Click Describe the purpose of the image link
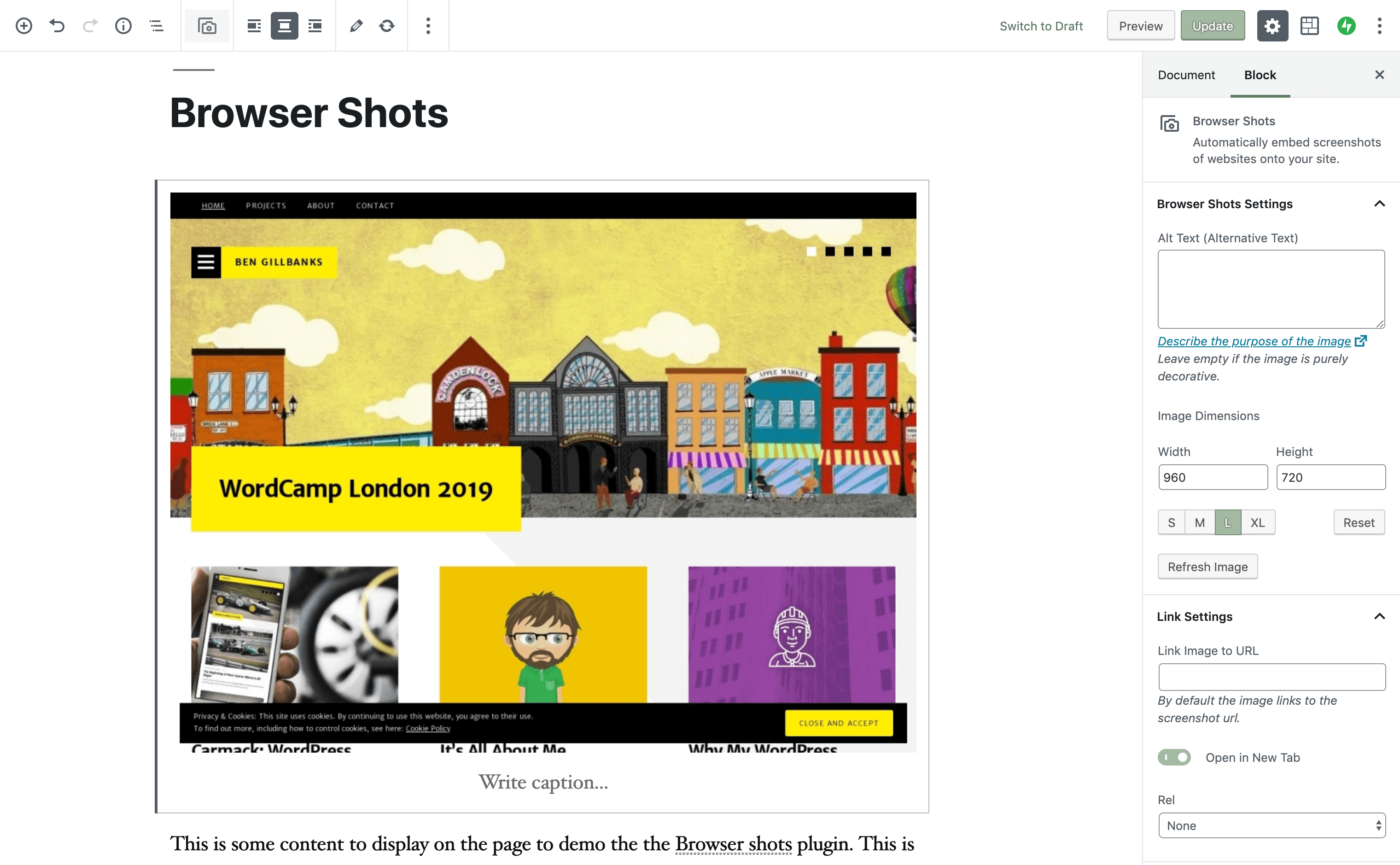The image size is (1400, 865). pos(1254,341)
